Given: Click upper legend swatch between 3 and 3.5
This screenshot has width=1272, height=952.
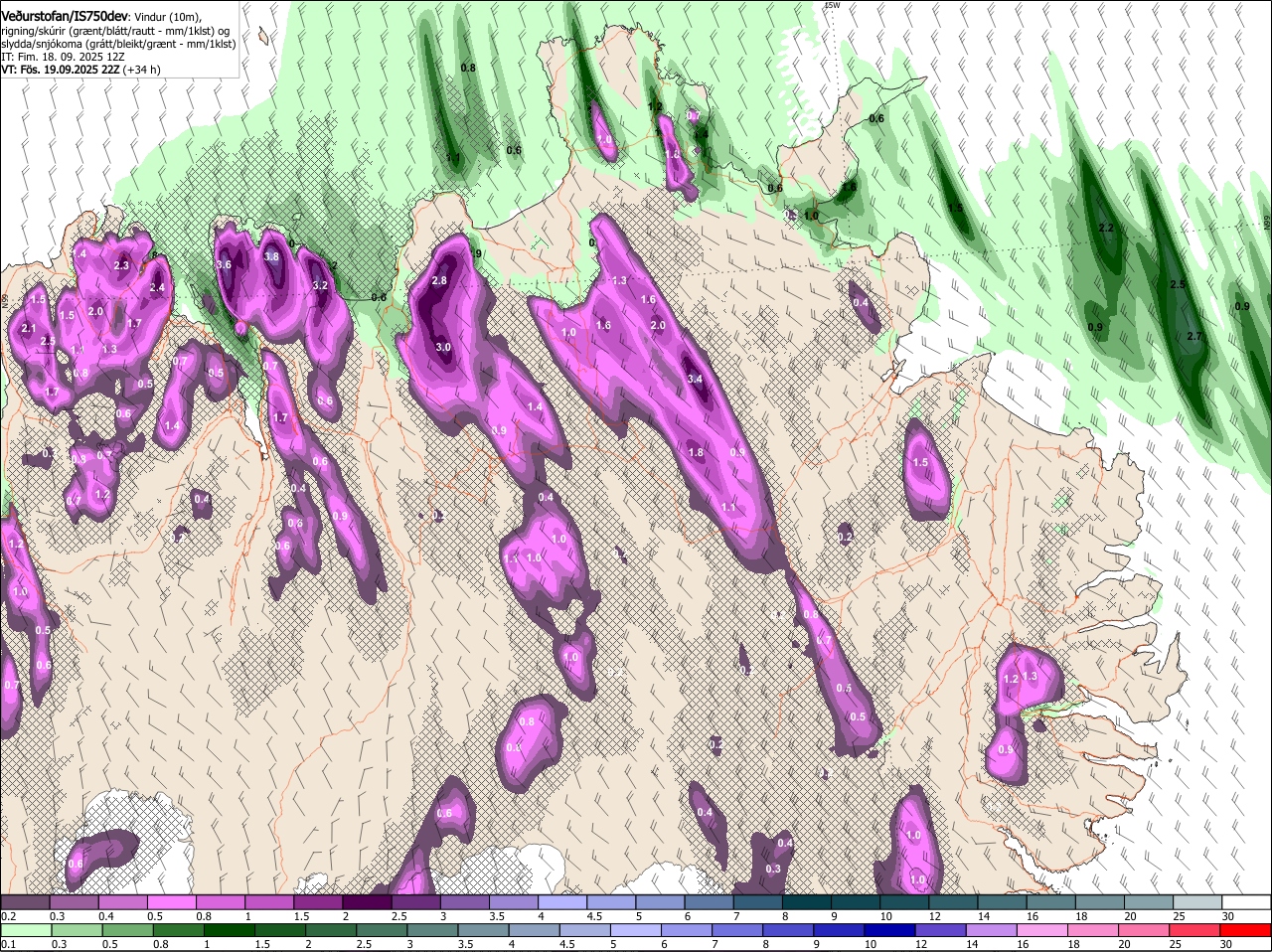Looking at the screenshot, I should [x=464, y=901].
